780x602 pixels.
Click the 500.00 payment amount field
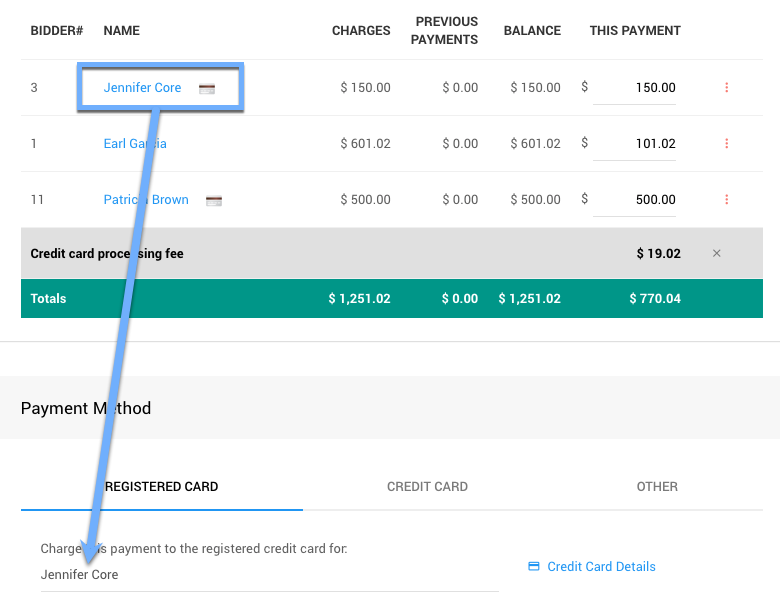point(635,200)
